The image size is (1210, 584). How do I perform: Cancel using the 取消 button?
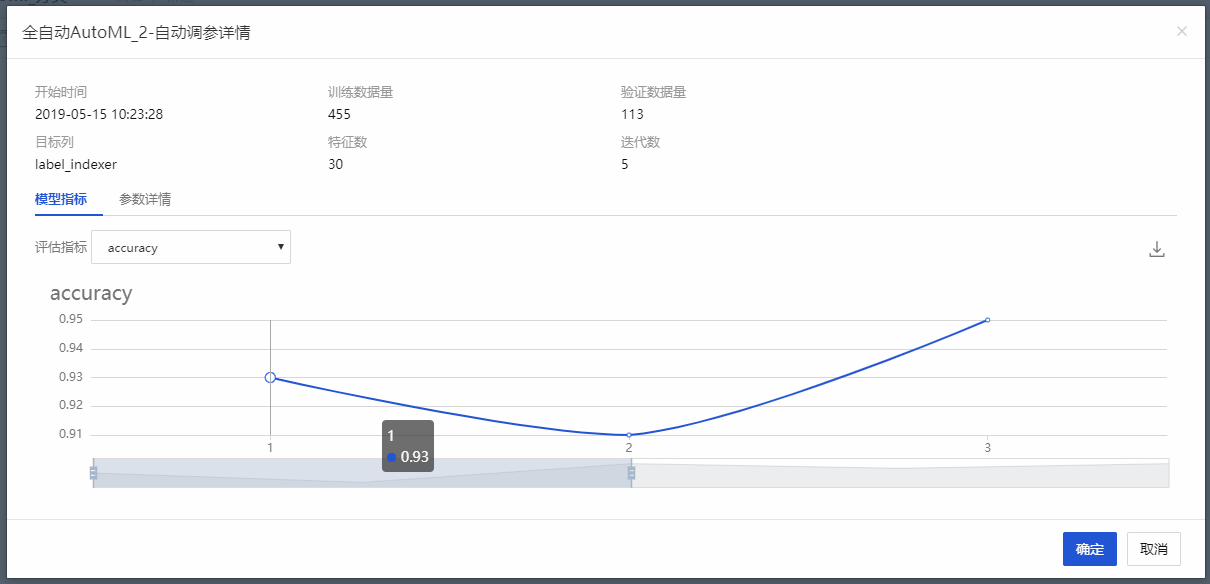pyautogui.click(x=1154, y=549)
